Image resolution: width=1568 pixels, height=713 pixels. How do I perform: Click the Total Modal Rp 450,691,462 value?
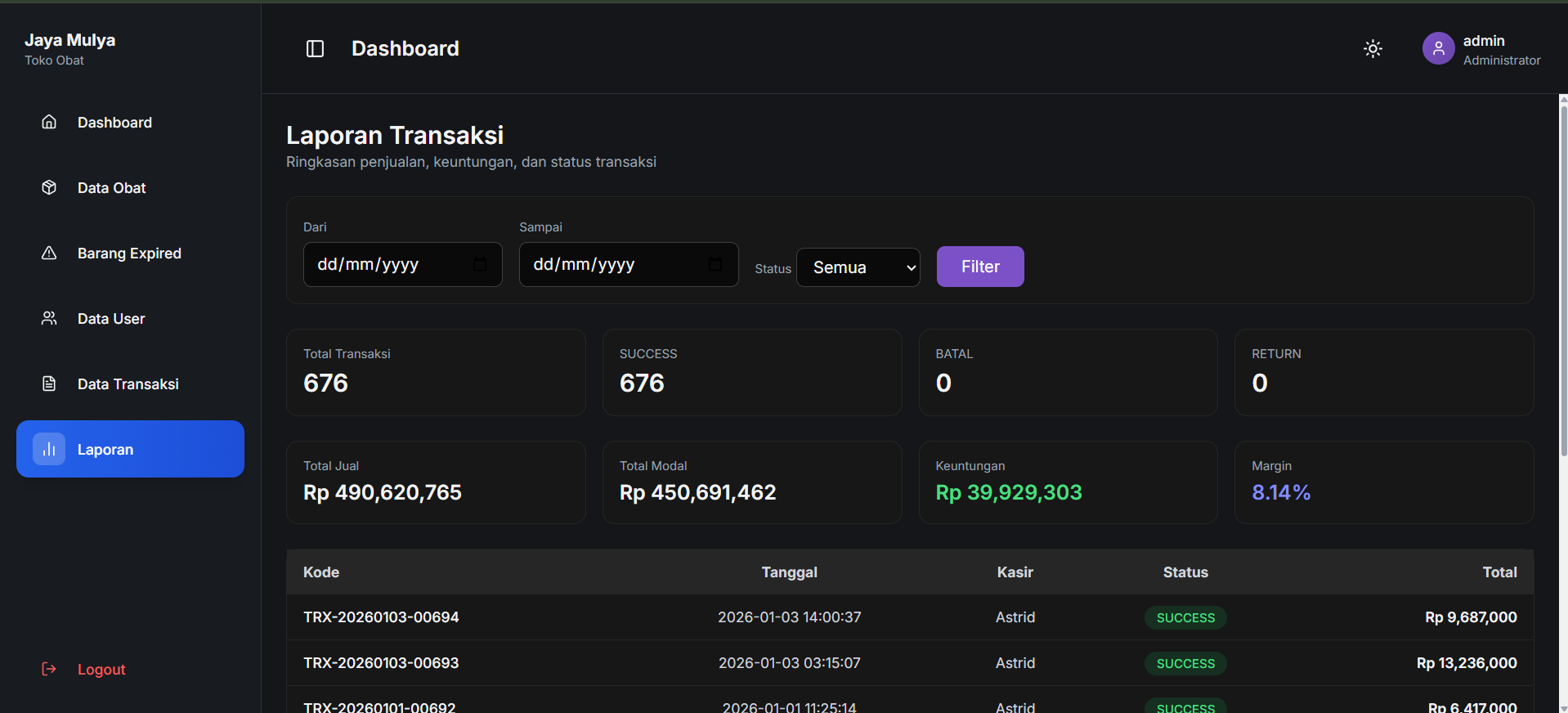[x=697, y=492]
